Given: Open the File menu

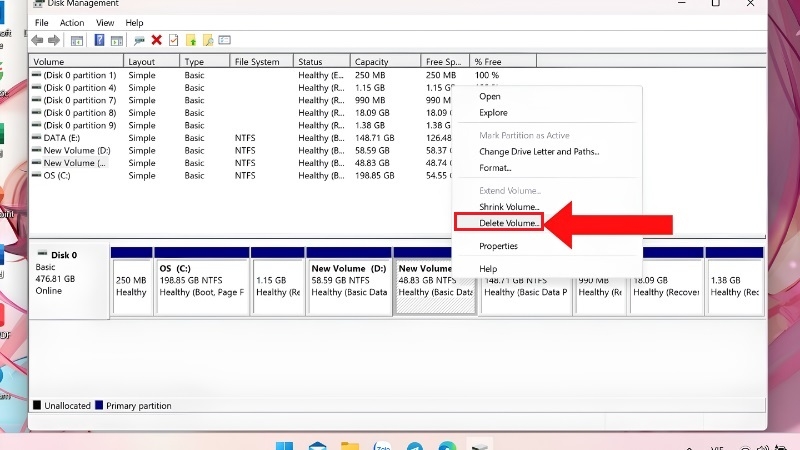Looking at the screenshot, I should coord(41,22).
